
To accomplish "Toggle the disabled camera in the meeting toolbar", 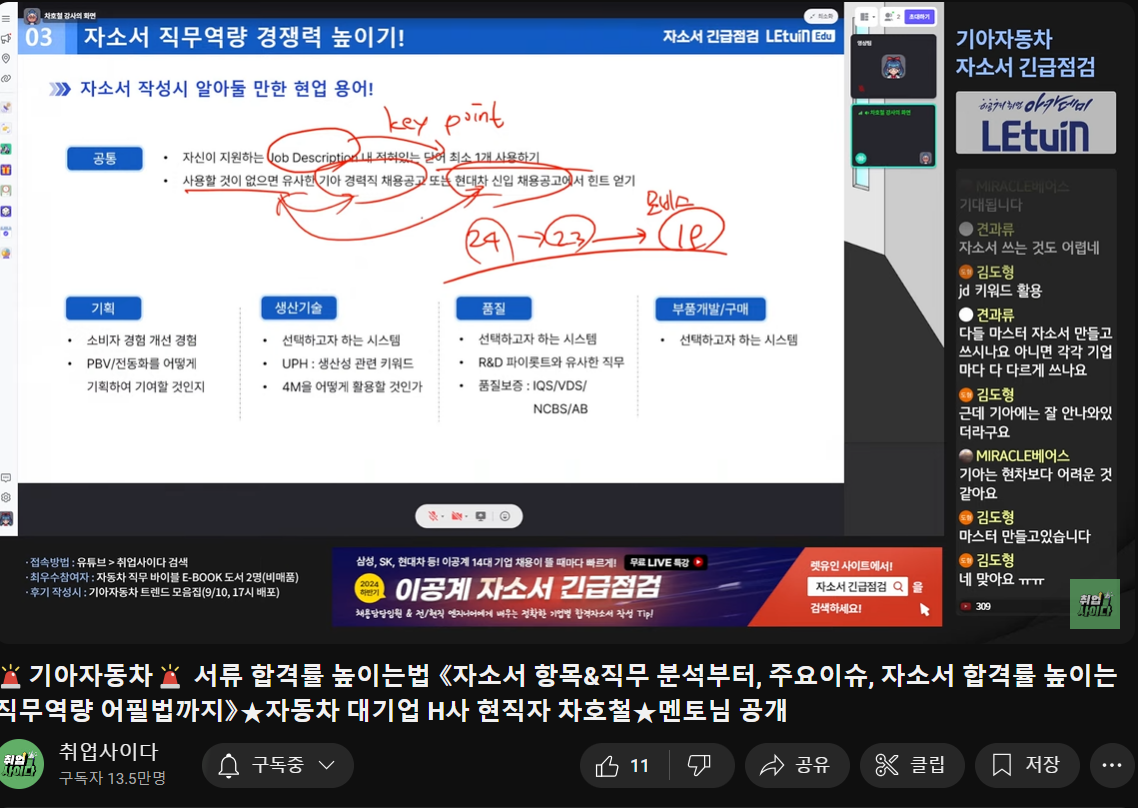I will (457, 516).
